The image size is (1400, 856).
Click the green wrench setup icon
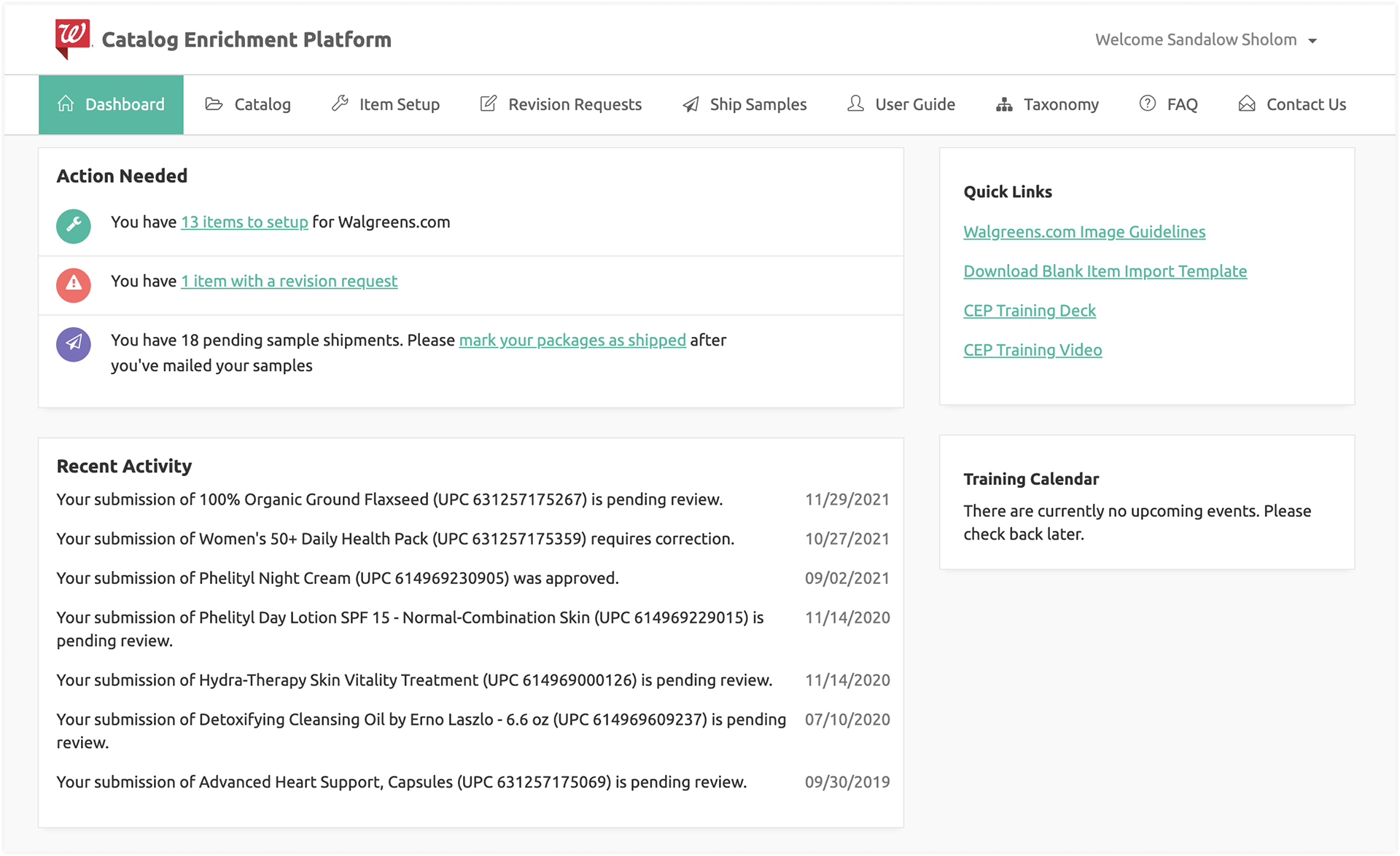coord(74,225)
